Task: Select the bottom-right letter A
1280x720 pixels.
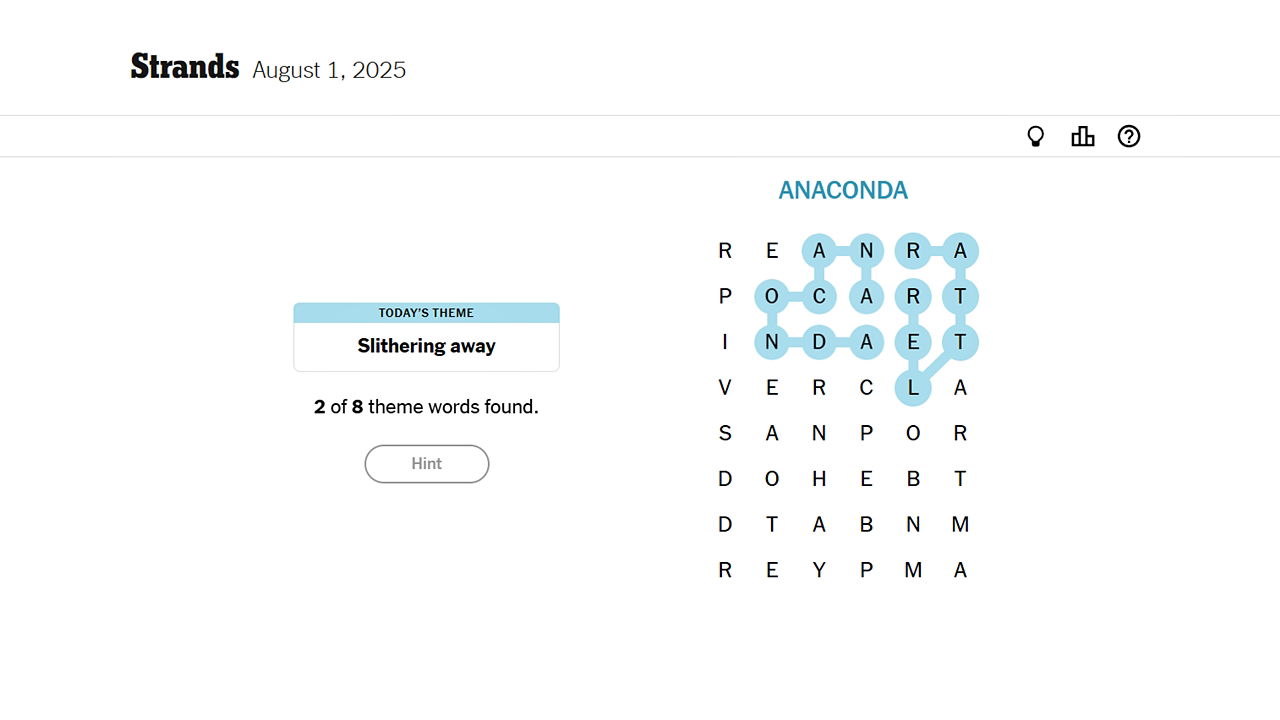Action: 960,569
